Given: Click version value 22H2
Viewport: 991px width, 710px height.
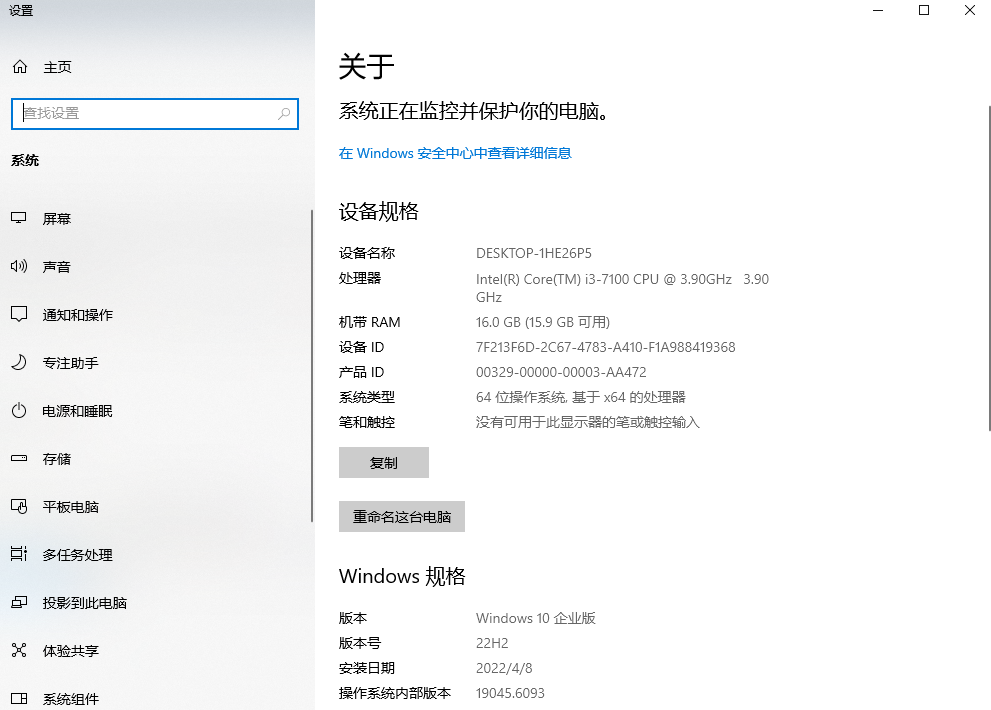Looking at the screenshot, I should pos(492,643).
